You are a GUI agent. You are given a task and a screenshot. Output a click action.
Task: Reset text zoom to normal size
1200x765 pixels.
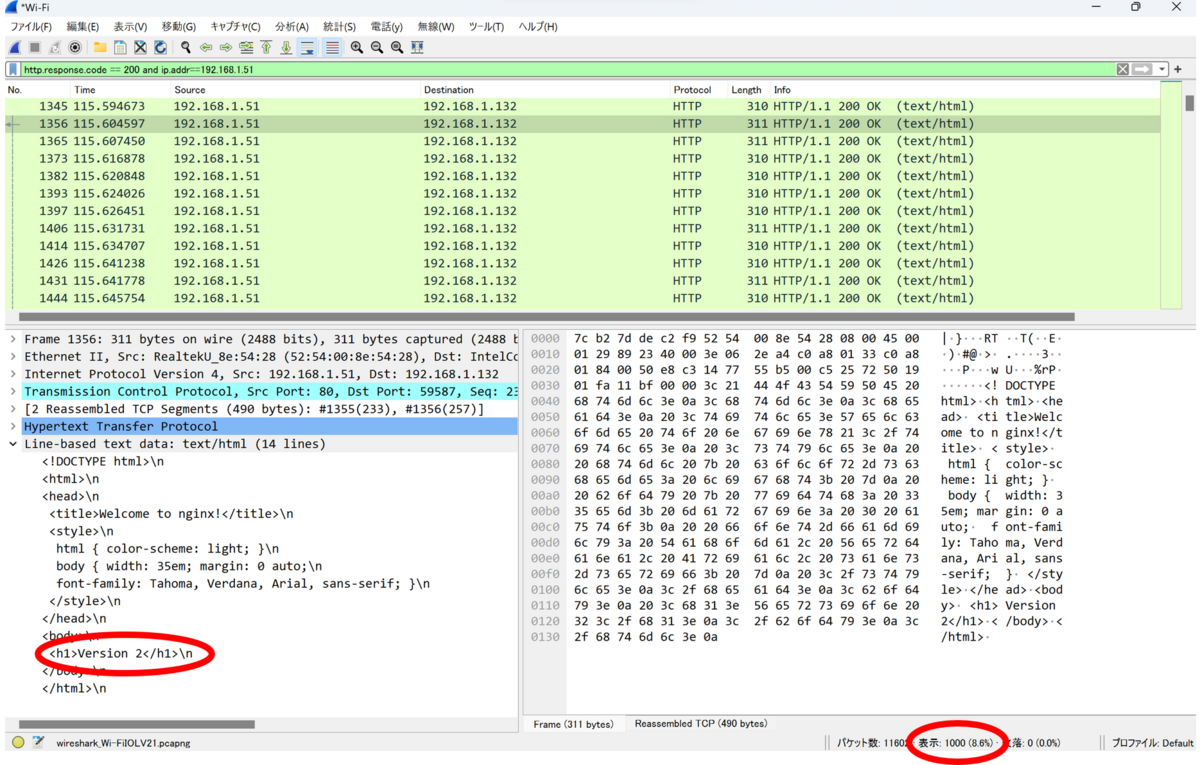(x=397, y=47)
